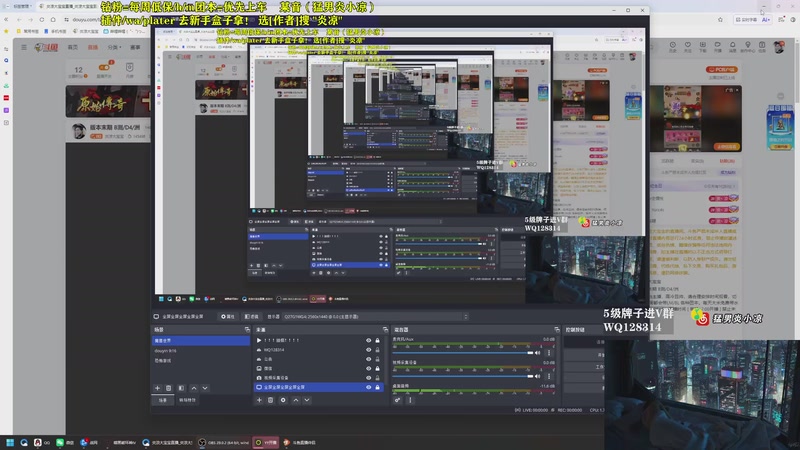
Task: Go to browser home page icon
Action: (x=53, y=19)
